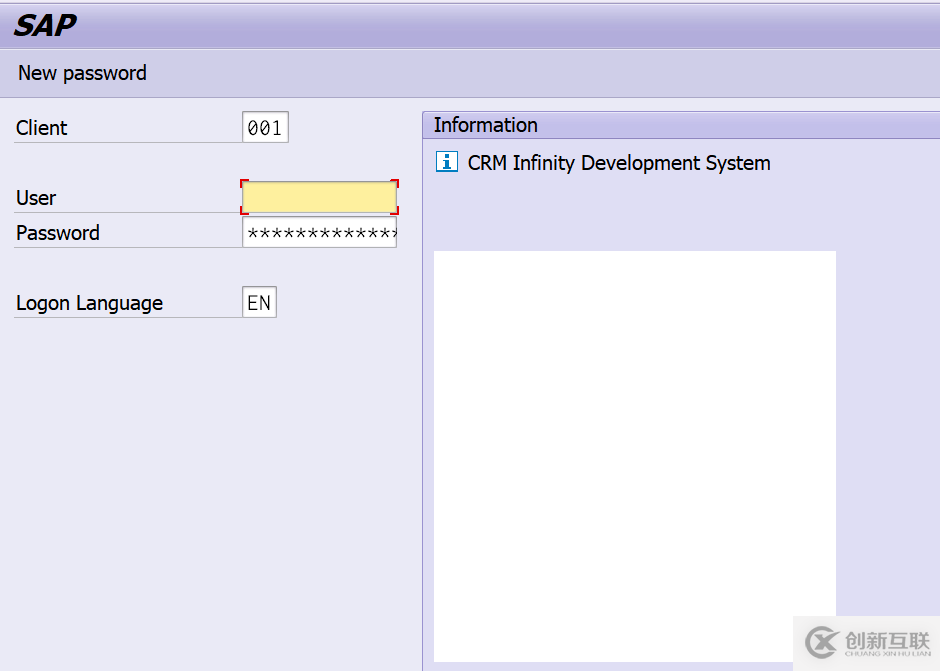
Task: Click the Client label
Action: 41,128
